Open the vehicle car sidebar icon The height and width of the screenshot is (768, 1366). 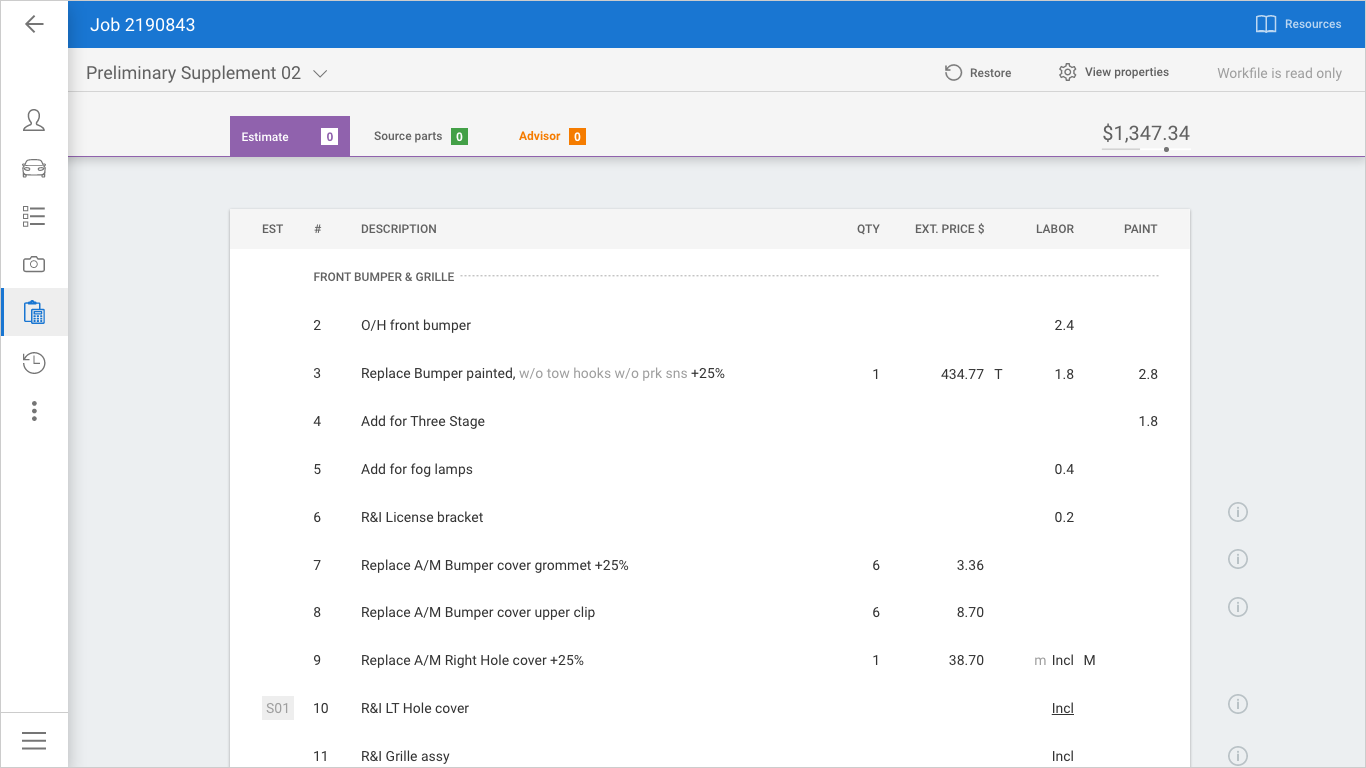click(x=34, y=168)
